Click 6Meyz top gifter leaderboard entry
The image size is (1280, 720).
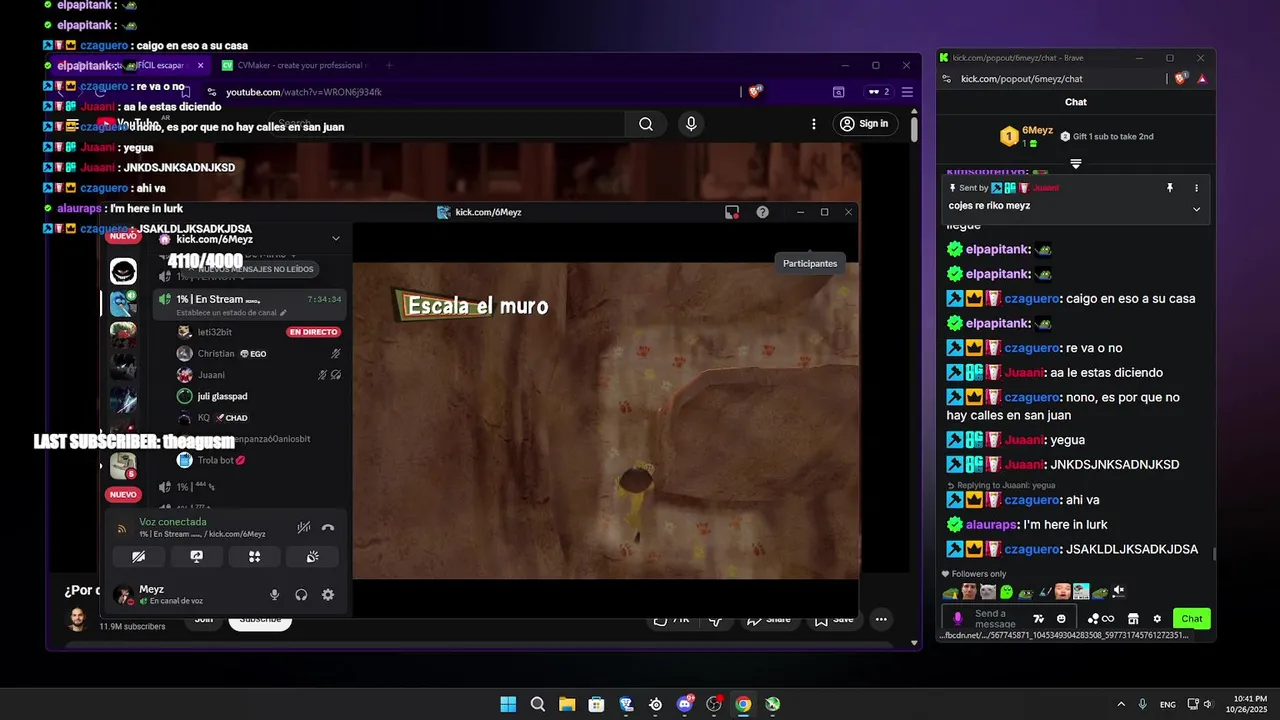[x=1026, y=136]
